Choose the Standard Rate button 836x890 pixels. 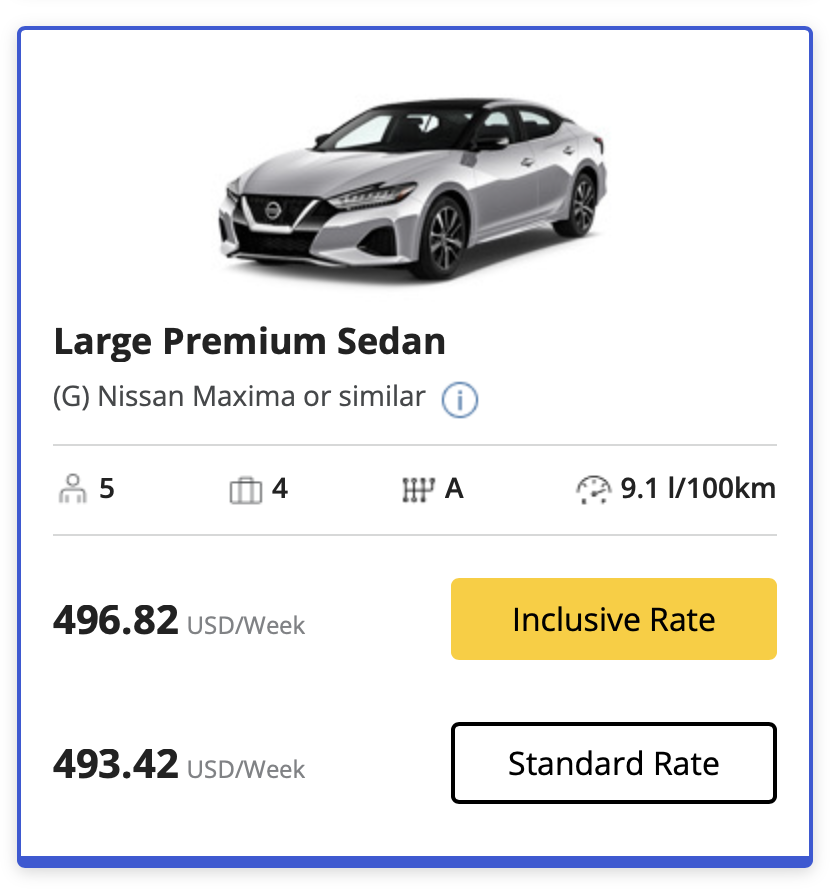coord(613,763)
